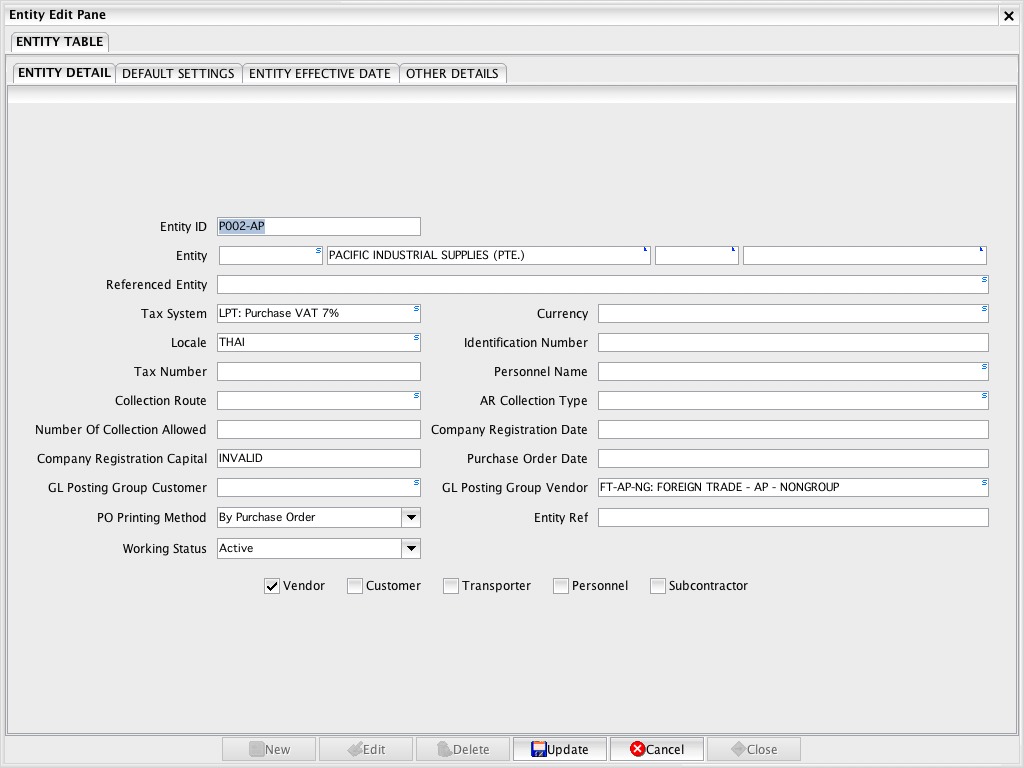1024x768 pixels.
Task: Tick the Transporter checkbox
Action: (x=451, y=586)
